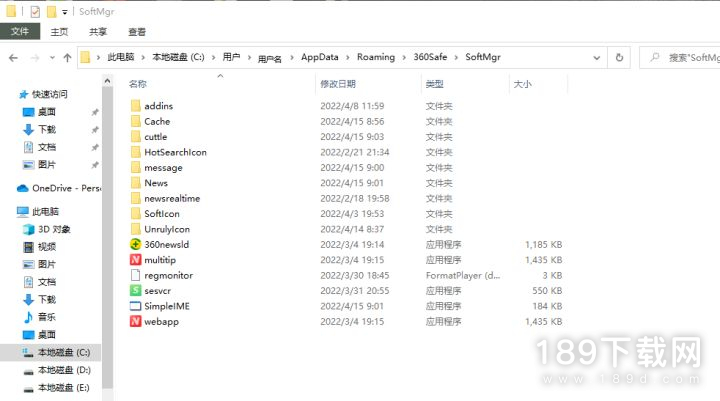This screenshot has width=720, height=401.
Task: Select the message folder icon
Action: pyautogui.click(x=135, y=168)
